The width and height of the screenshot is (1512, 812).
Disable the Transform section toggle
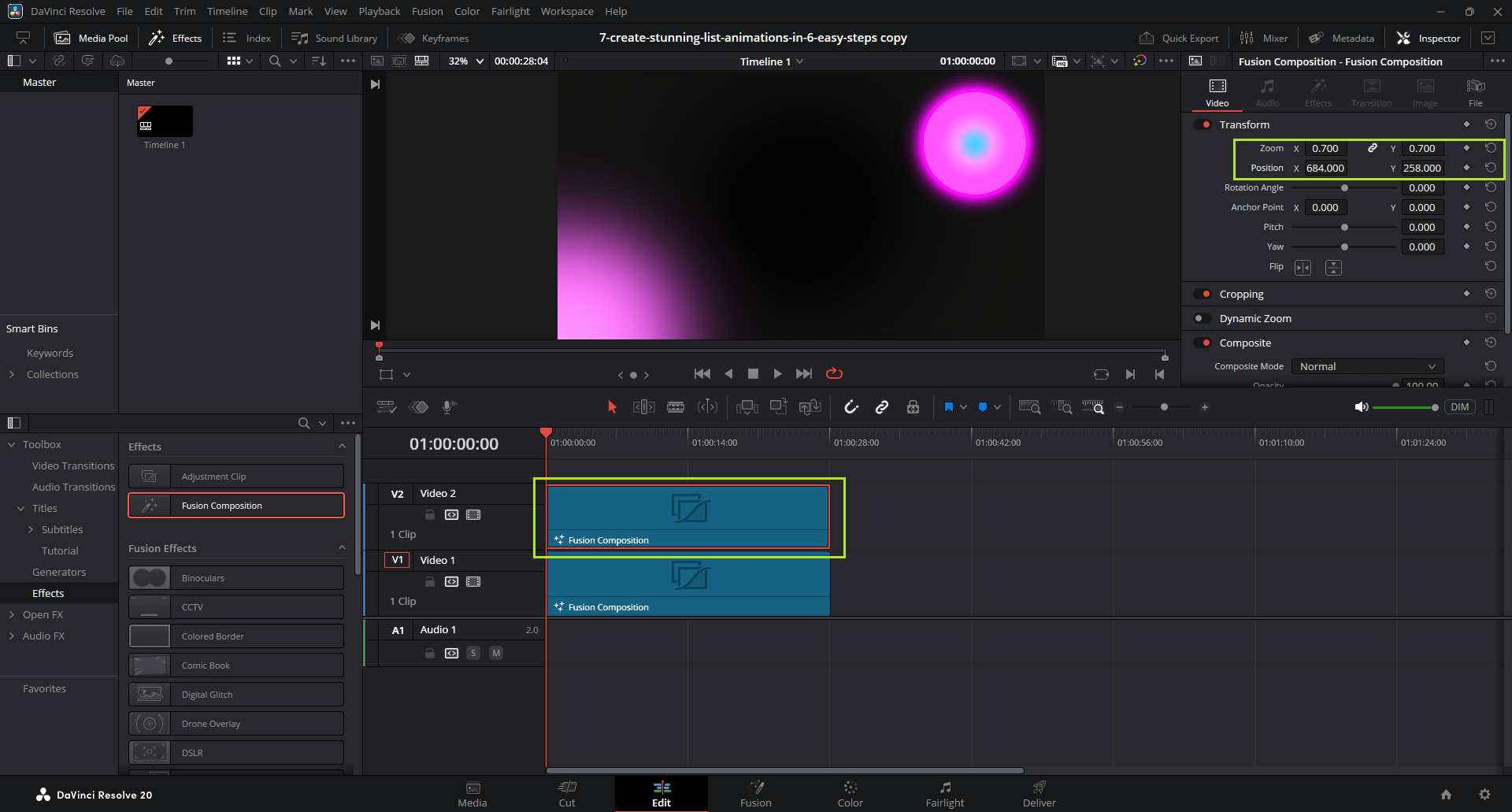point(1203,124)
